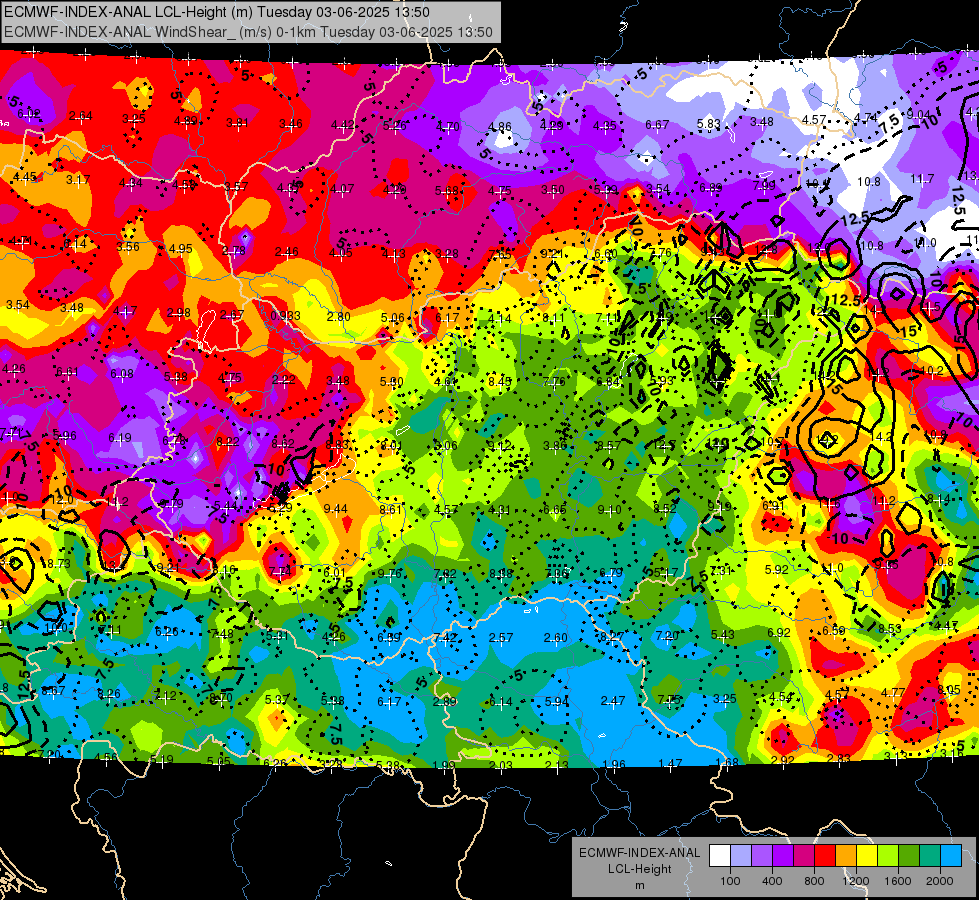The height and width of the screenshot is (900, 979).
Task: Click the wind shear value 2.22
Action: (x=284, y=380)
